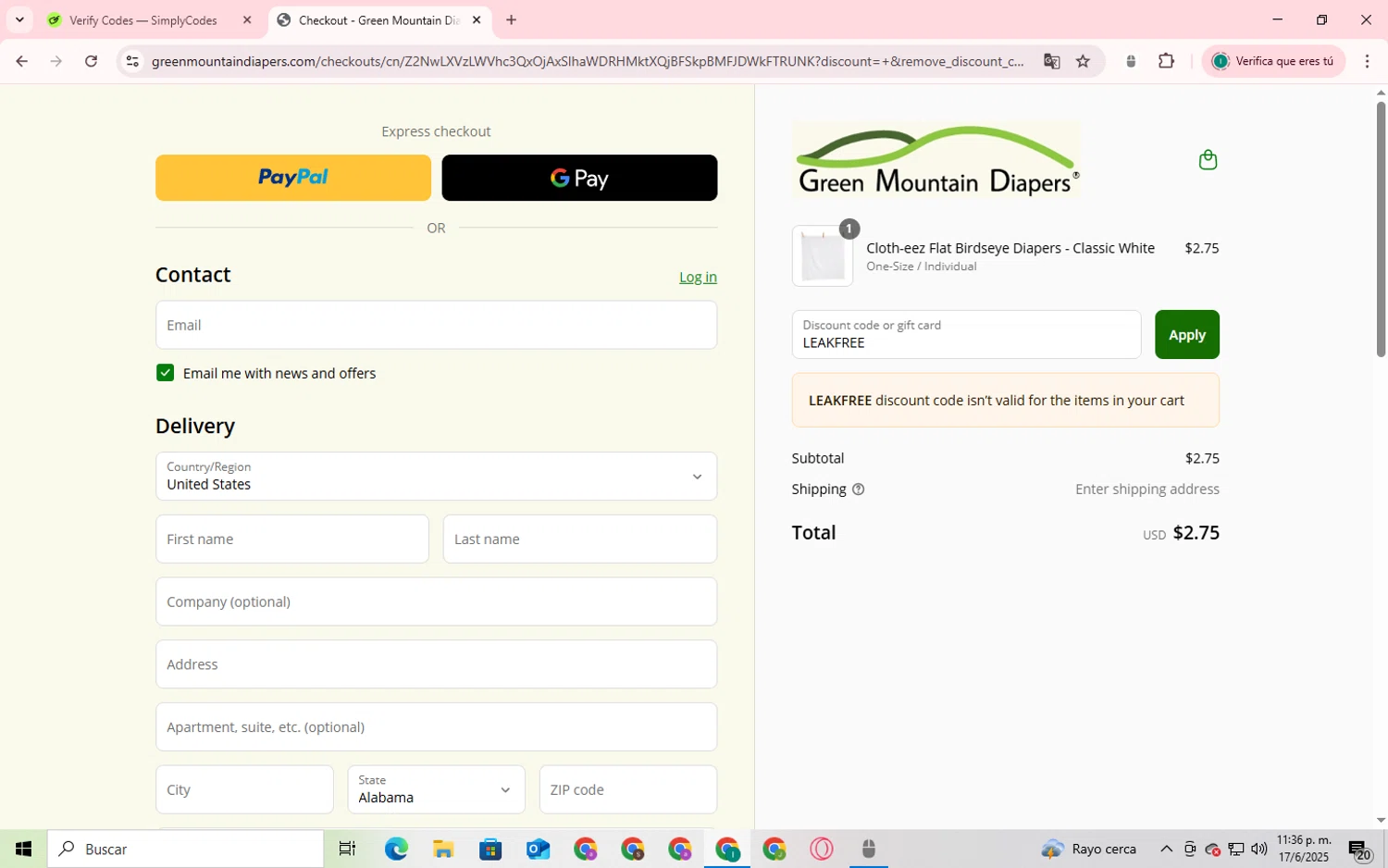This screenshot has width=1388, height=868.
Task: Click the ZIP code field
Action: pyautogui.click(x=628, y=789)
